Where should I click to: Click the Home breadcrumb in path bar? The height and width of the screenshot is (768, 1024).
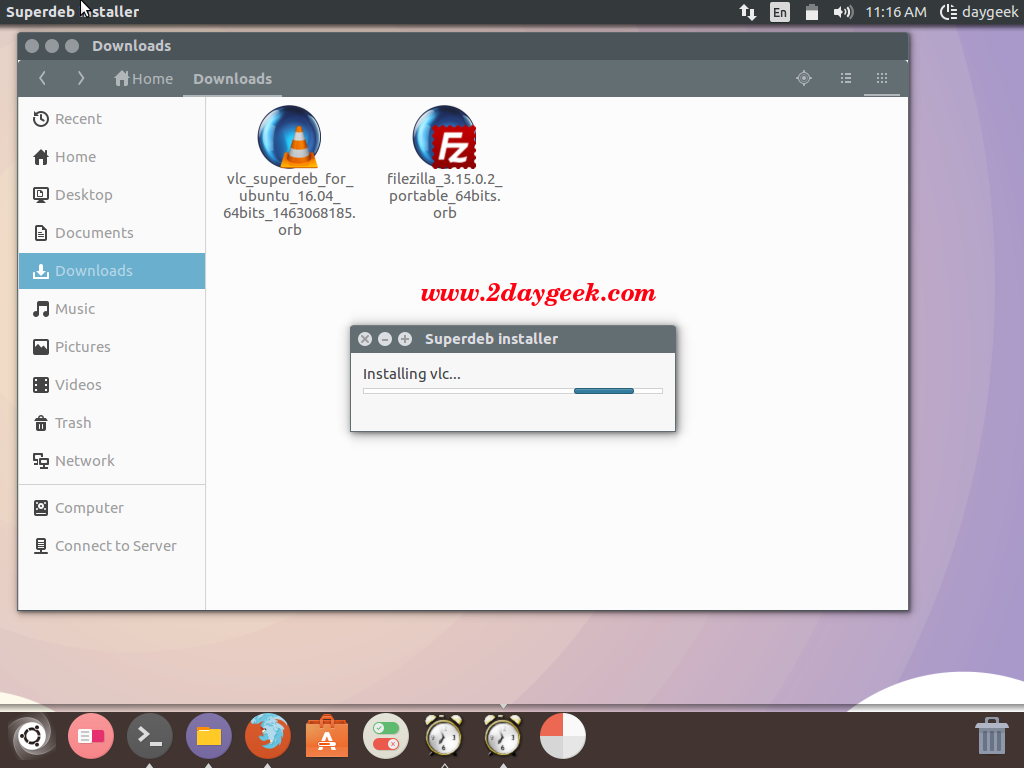[x=144, y=78]
